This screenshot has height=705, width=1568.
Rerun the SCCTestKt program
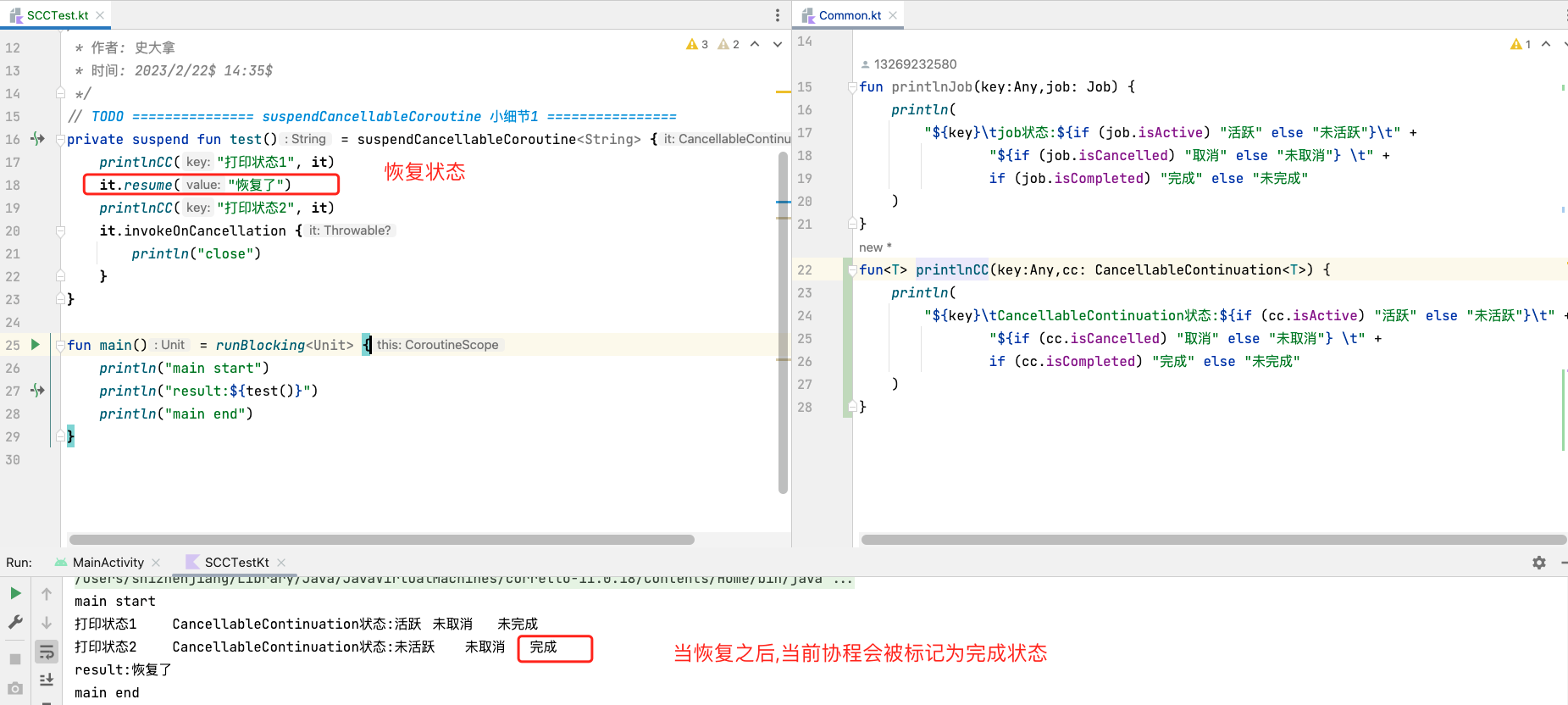click(x=15, y=593)
